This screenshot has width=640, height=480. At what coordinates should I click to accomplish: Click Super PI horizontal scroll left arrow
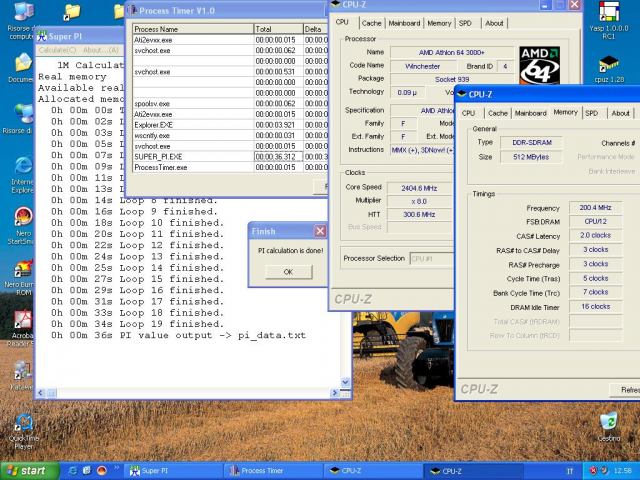(40, 393)
